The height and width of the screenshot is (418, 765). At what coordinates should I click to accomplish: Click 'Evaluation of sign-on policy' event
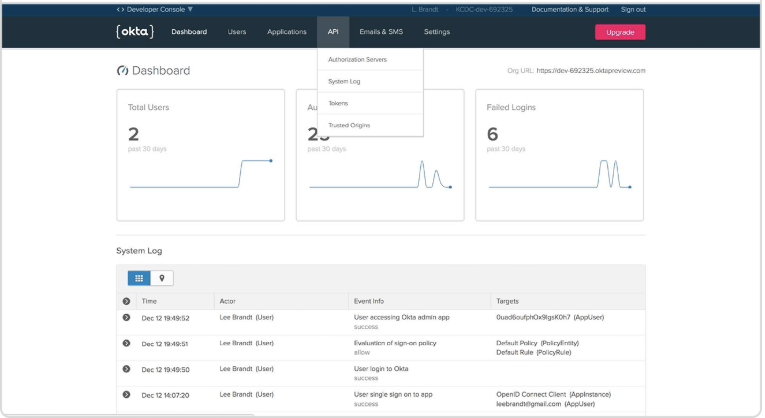[395, 343]
